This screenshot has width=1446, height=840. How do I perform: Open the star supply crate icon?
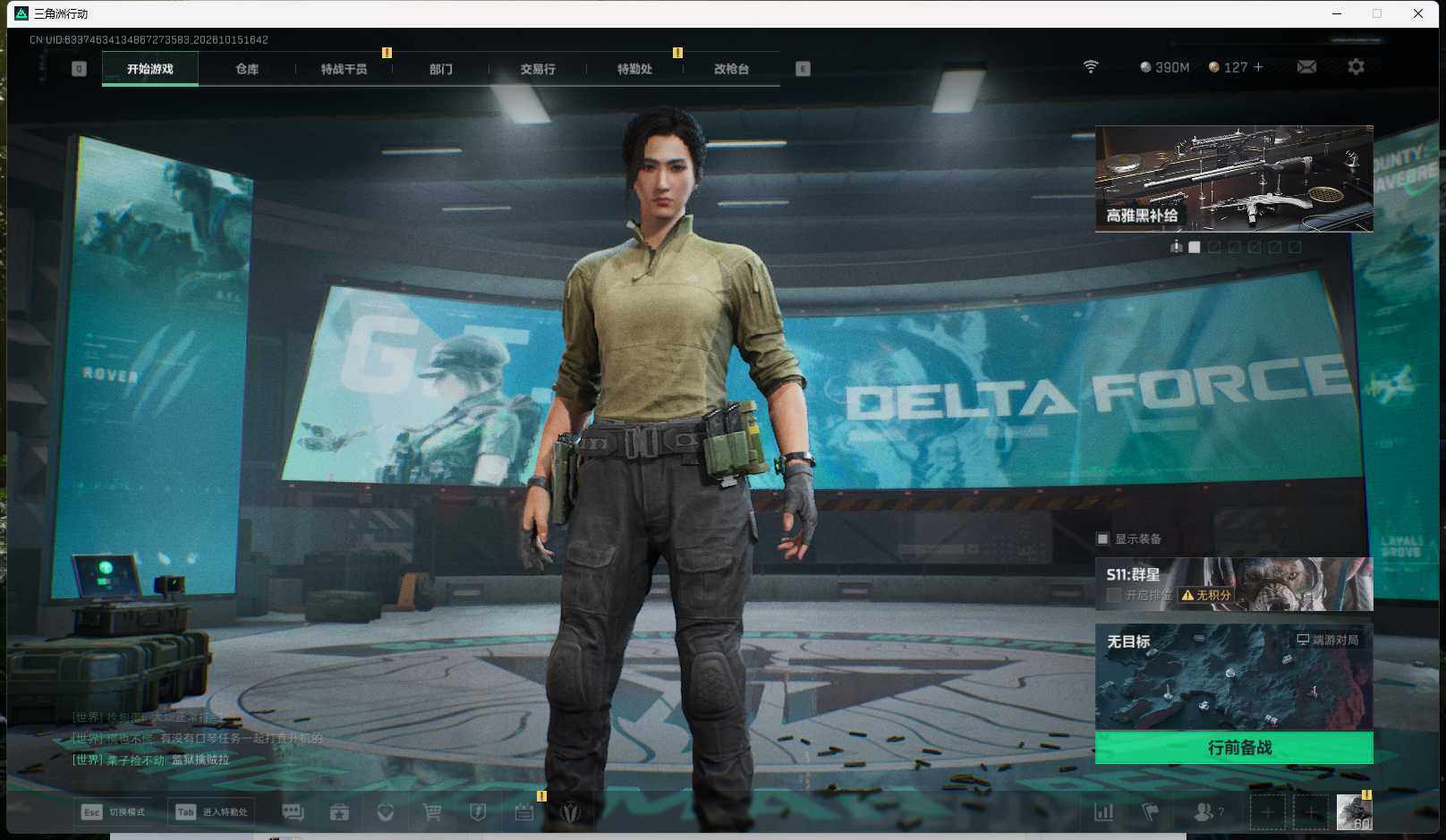point(339,812)
